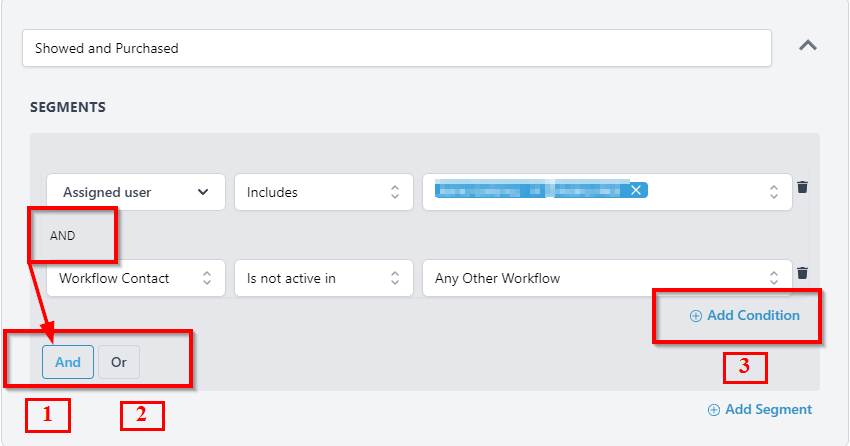Click the plus icon beside Add Segment
The width and height of the screenshot is (850, 446).
coord(714,410)
